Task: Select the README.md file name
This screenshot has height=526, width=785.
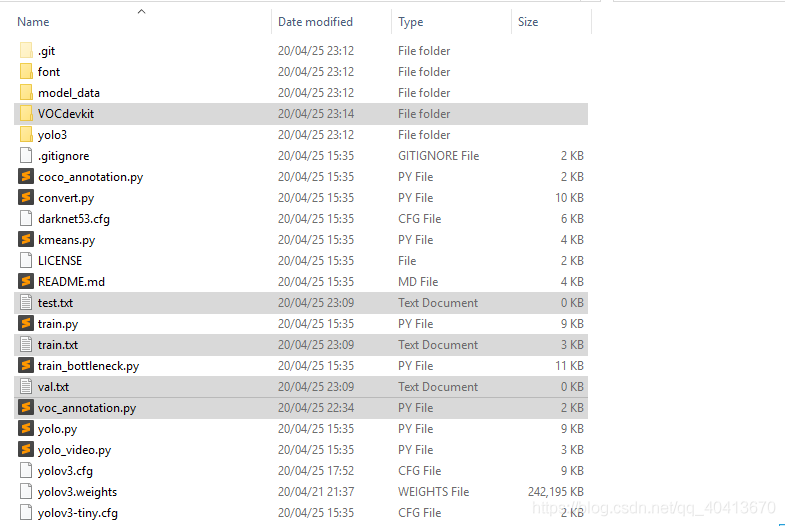Action: click(x=71, y=282)
